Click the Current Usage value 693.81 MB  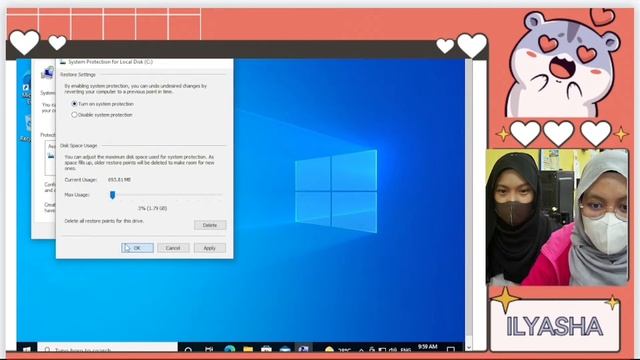click(119, 180)
